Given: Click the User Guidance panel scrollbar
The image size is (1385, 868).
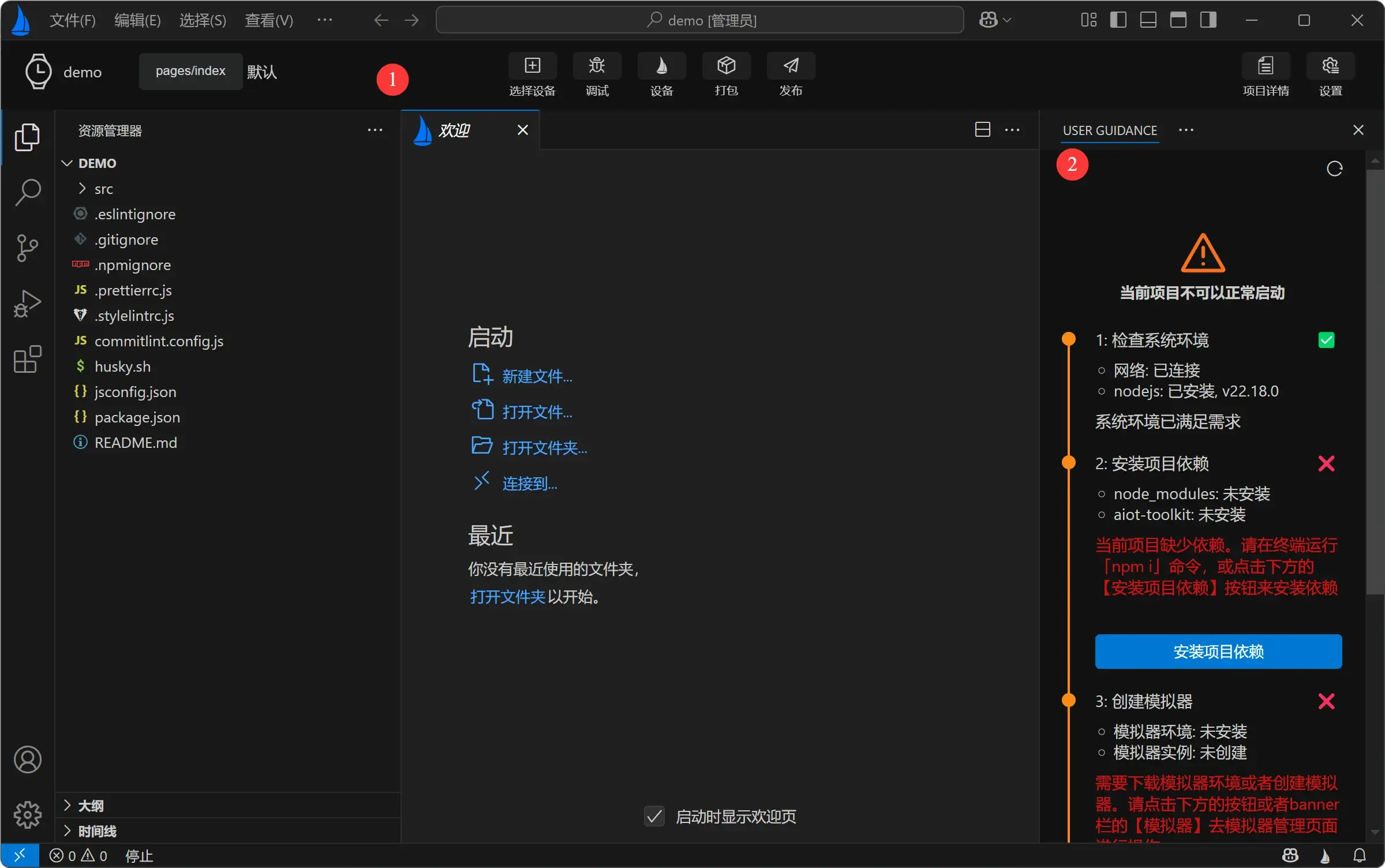Looking at the screenshot, I should (1375, 381).
